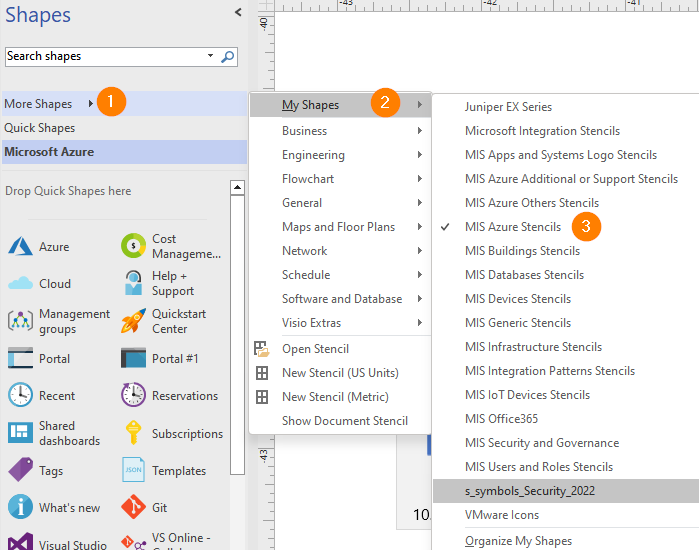
Task: Click the search magnifier icon
Action: click(x=227, y=57)
